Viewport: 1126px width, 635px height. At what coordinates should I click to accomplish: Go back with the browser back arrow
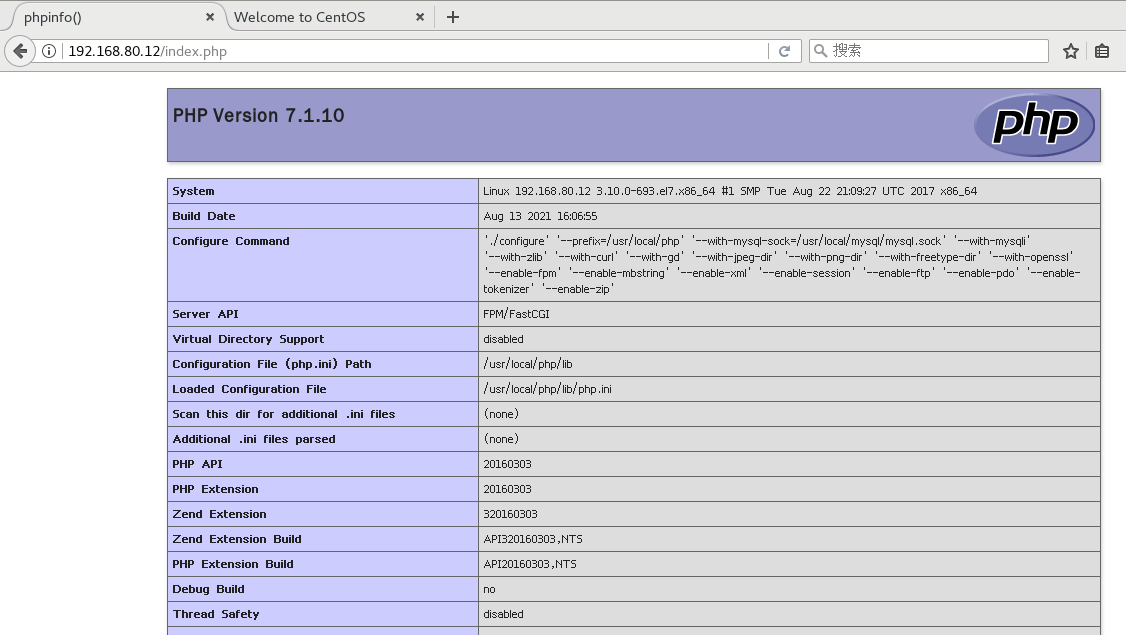[x=20, y=51]
